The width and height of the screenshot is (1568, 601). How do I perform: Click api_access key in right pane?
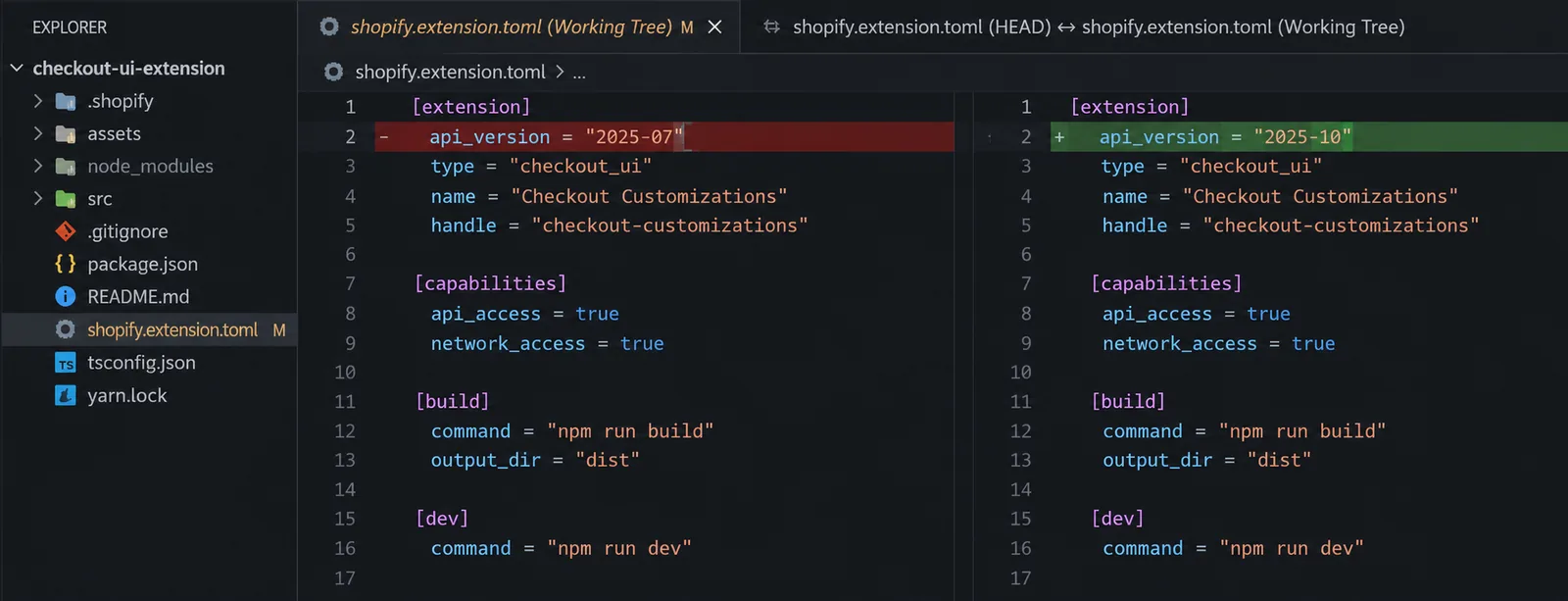pyautogui.click(x=1157, y=314)
